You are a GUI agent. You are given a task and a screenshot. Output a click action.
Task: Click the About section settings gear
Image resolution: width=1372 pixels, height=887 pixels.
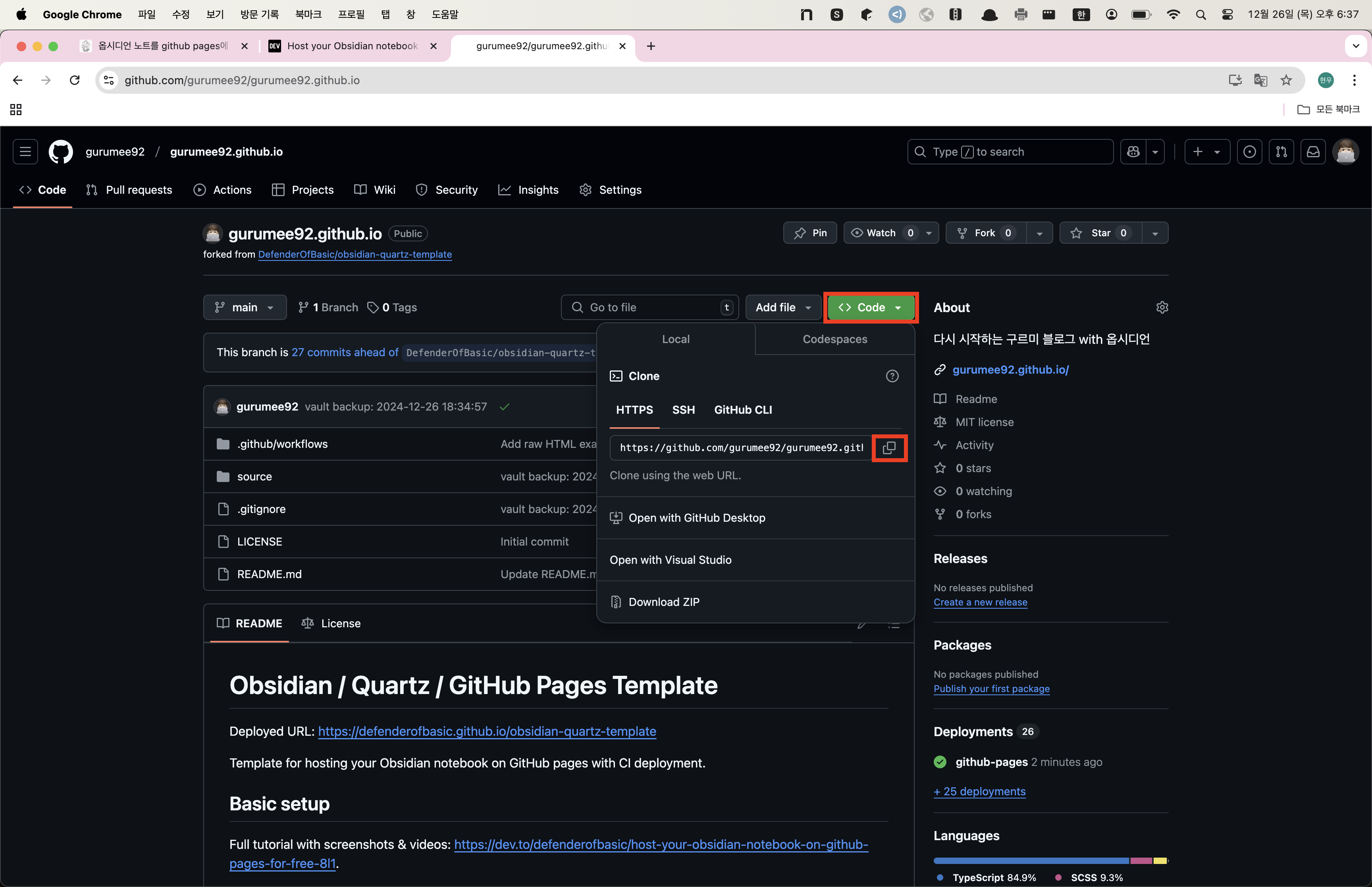(1162, 308)
